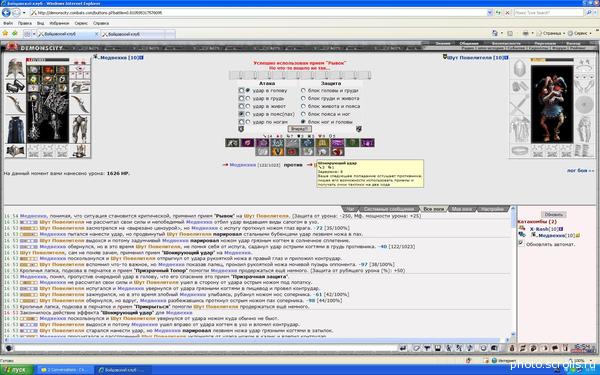Click the blue cloak armor slot in left inventory

[x=15, y=129]
